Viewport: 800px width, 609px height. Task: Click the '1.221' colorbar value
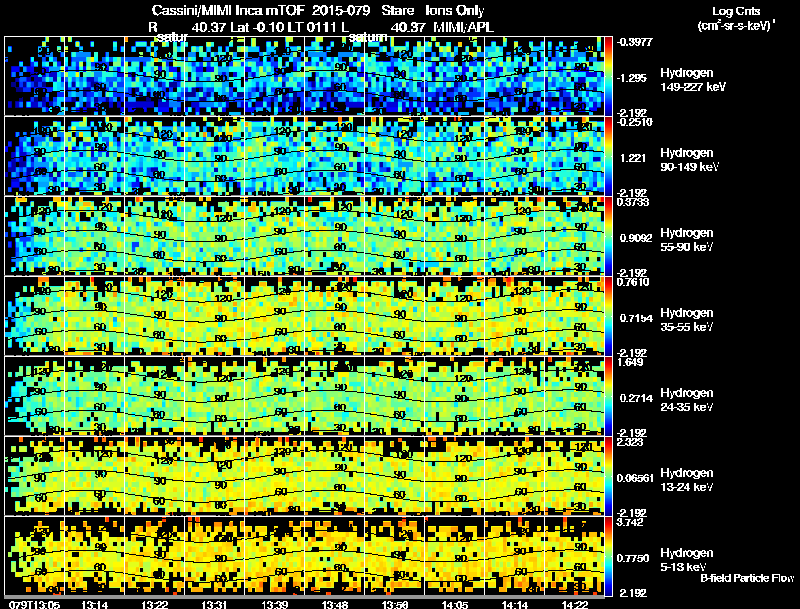633,158
